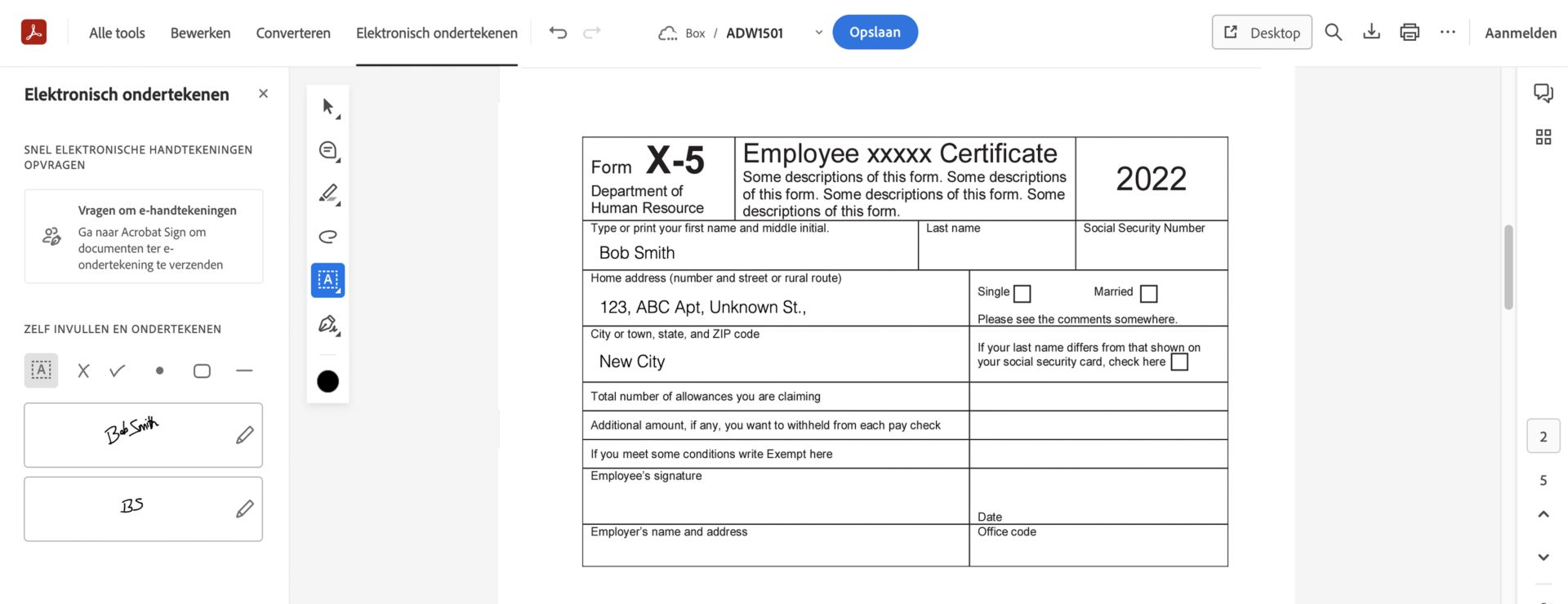Tick the Single checkbox on form
Viewport: 1568px width, 604px height.
[1022, 294]
